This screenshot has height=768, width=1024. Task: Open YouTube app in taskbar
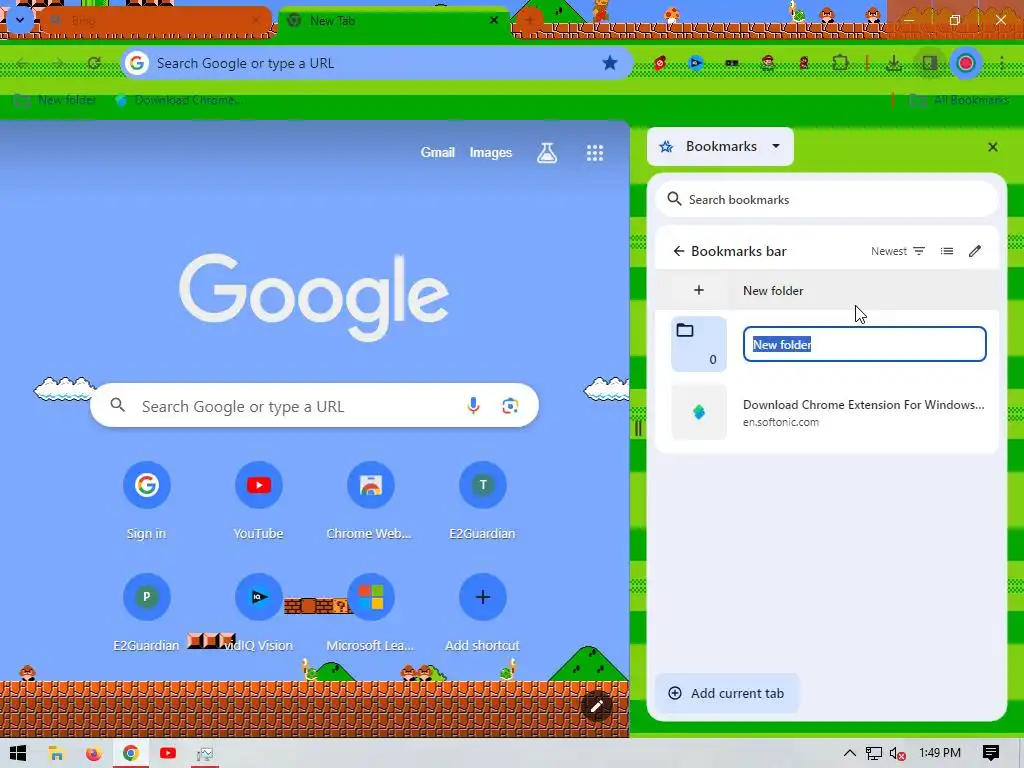pos(168,753)
